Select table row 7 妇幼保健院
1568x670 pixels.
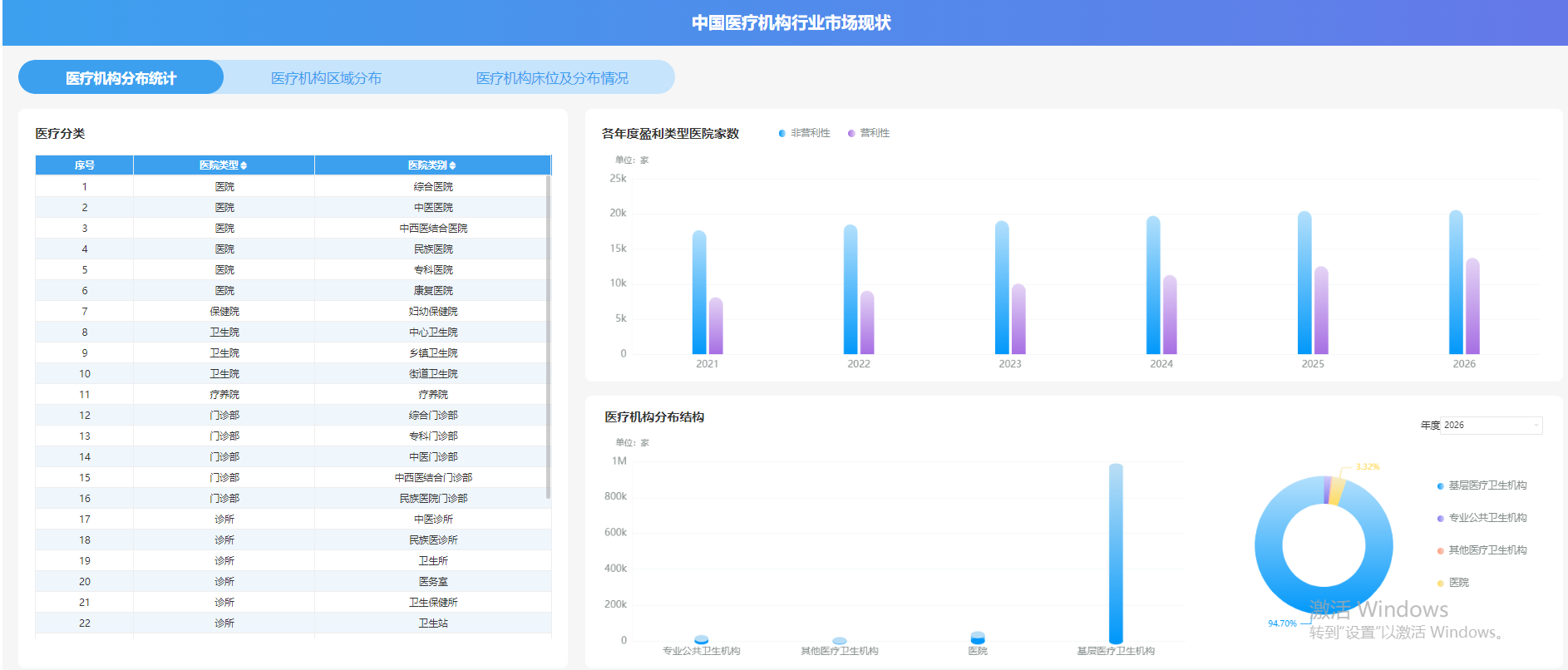point(293,311)
